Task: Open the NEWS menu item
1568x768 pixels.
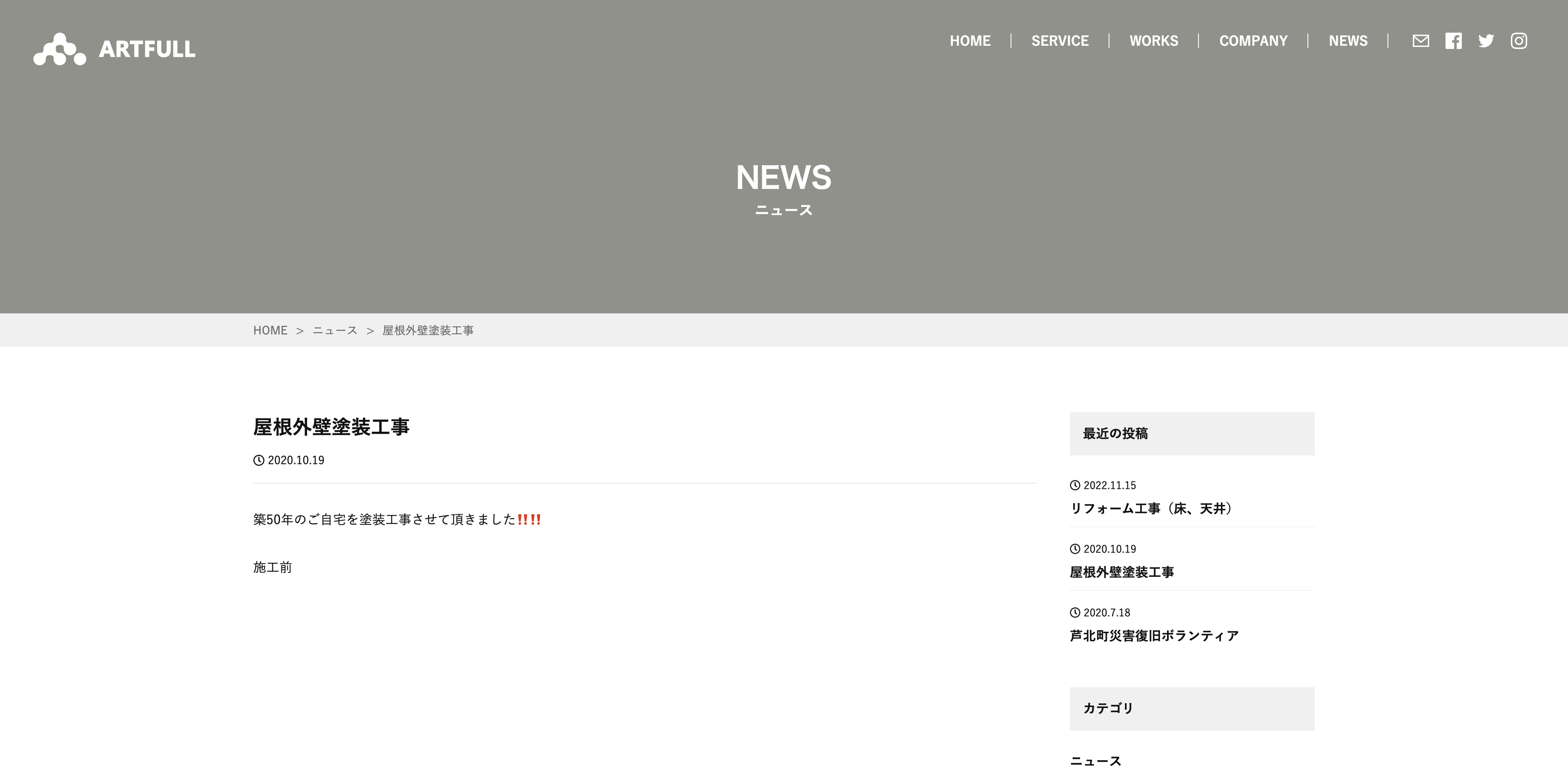Action: tap(1348, 41)
